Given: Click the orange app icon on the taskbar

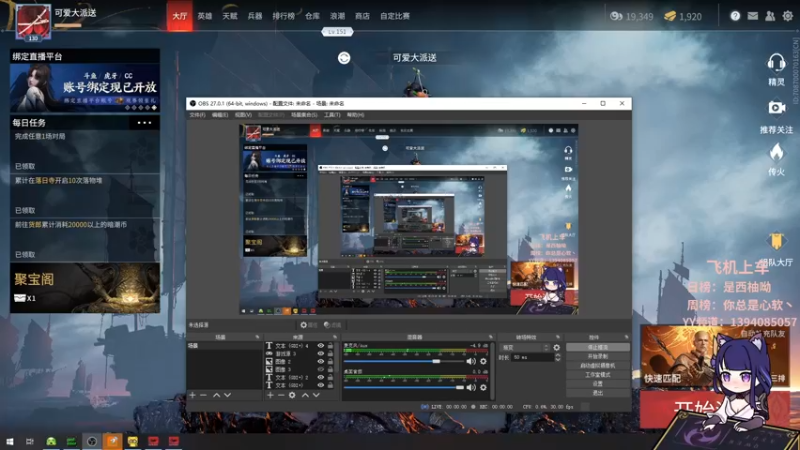Looking at the screenshot, I should [112, 441].
